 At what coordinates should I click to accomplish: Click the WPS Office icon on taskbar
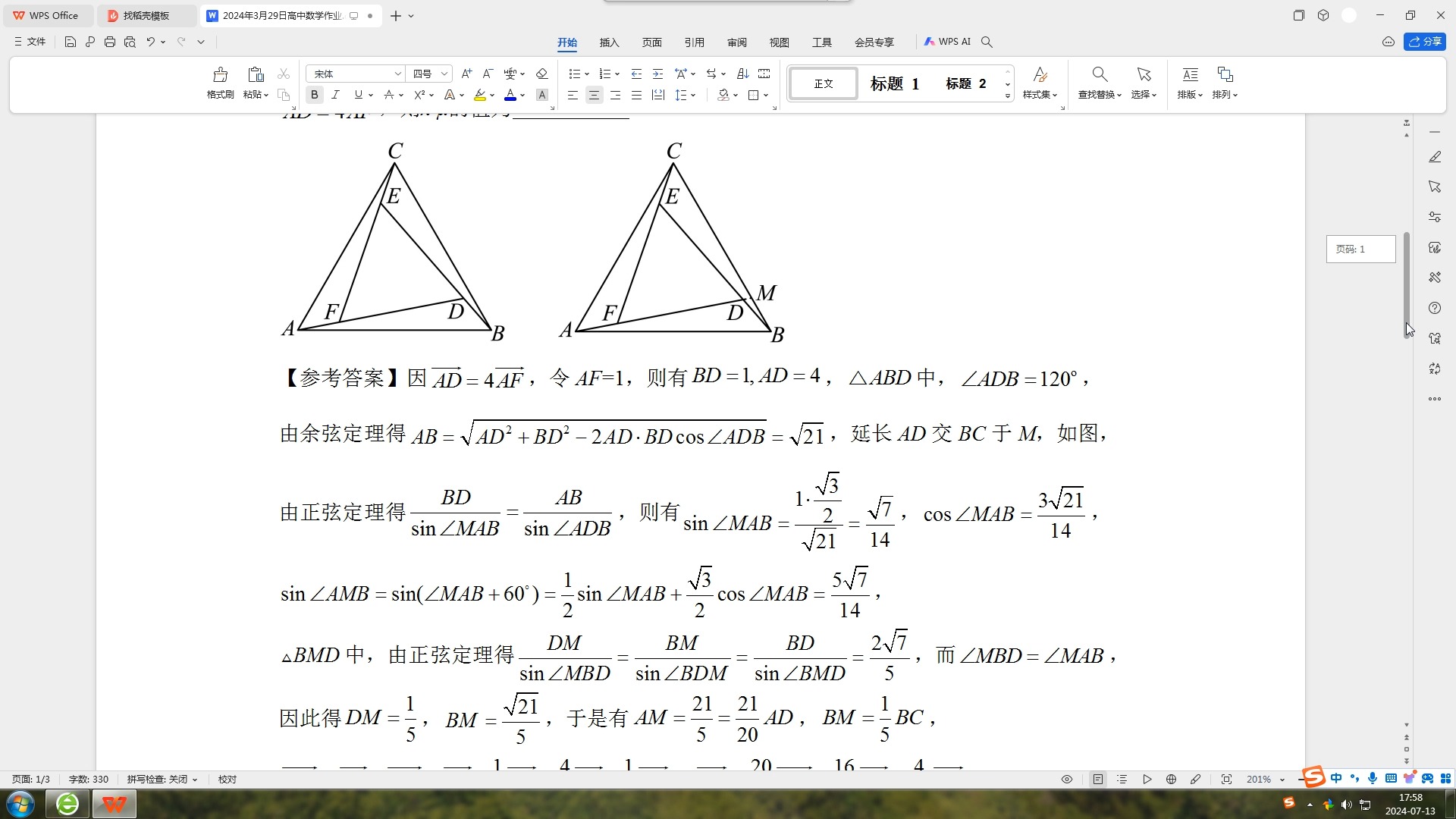(115, 804)
